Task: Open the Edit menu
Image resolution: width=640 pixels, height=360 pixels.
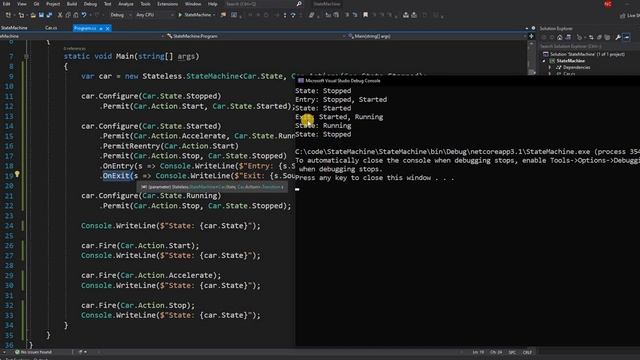Action: point(7,4)
